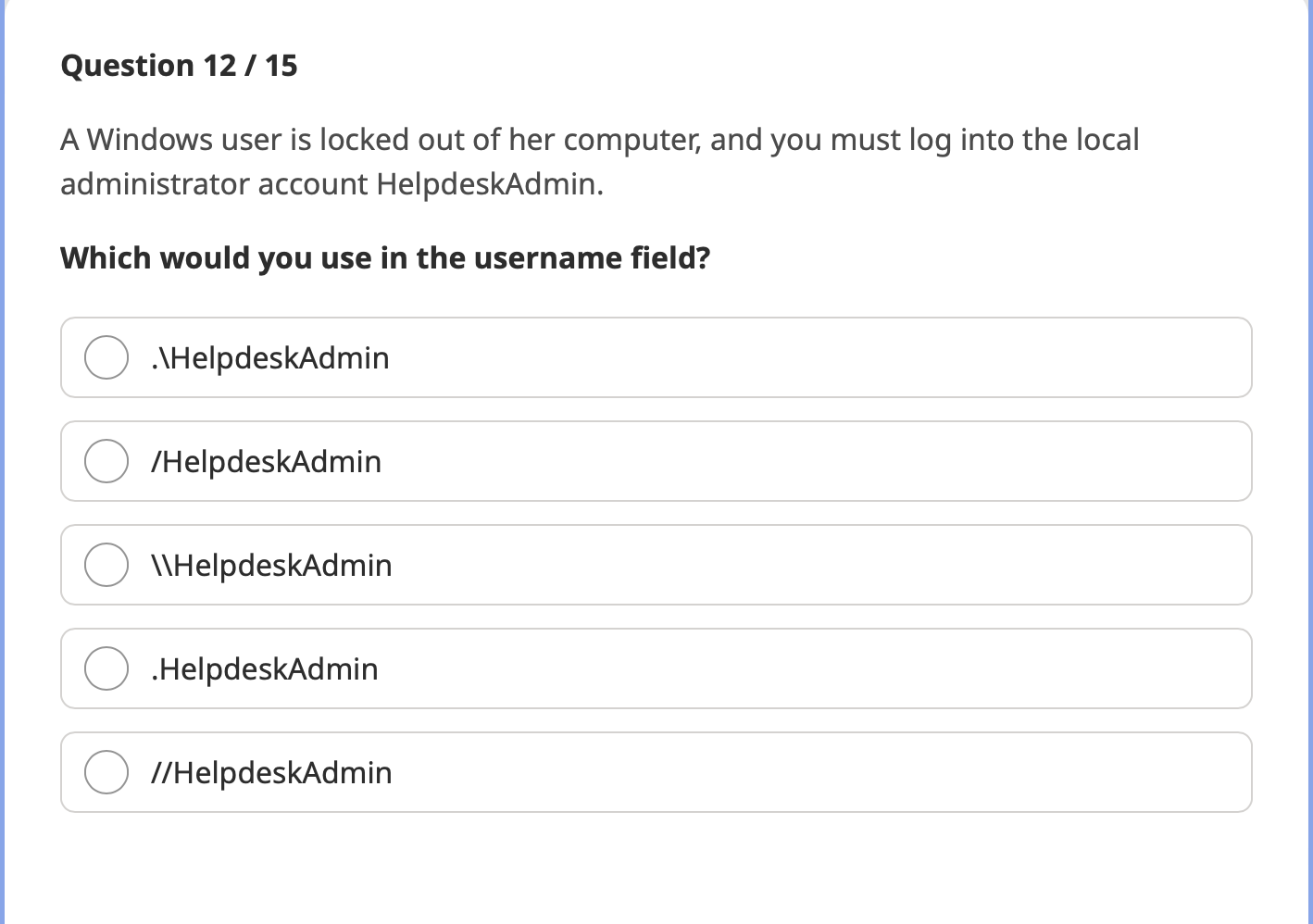Click the Question 12 / 15 heading
Viewport: 1313px width, 924px height.
pos(179,65)
